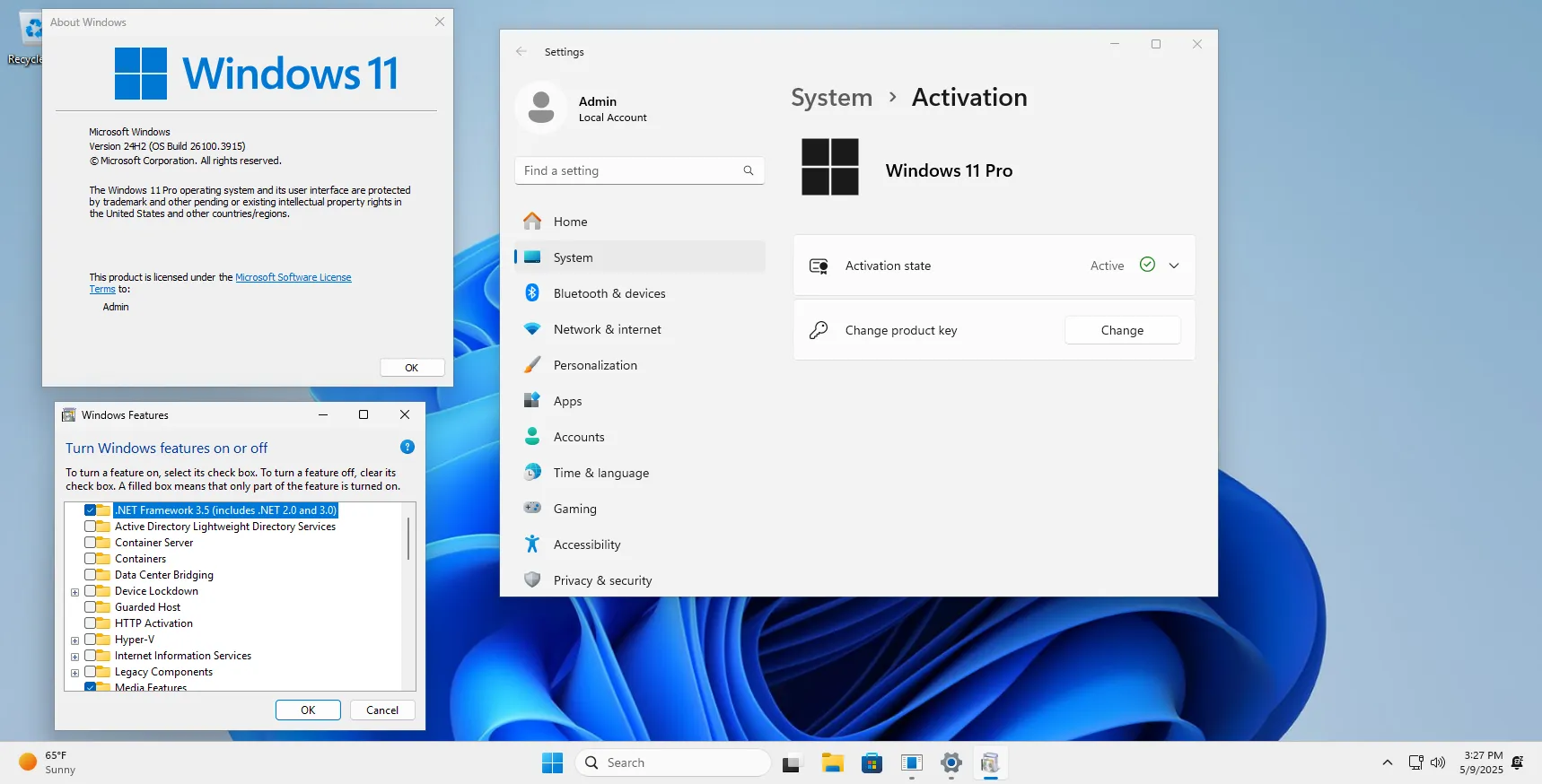Open Gaming settings page
Viewport: 1542px width, 784px height.
point(639,509)
